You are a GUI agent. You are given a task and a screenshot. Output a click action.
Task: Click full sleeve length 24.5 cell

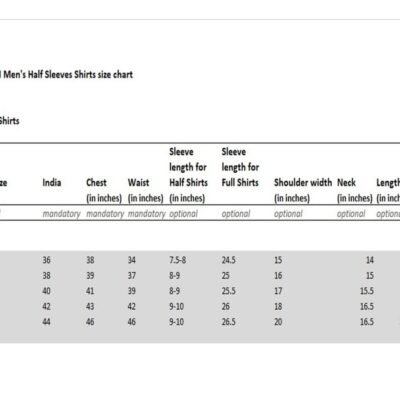pyautogui.click(x=229, y=260)
